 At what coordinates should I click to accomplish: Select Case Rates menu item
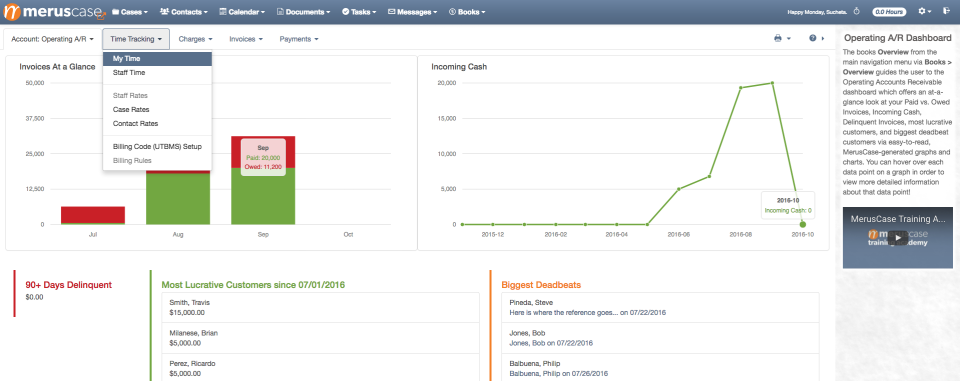(x=157, y=110)
